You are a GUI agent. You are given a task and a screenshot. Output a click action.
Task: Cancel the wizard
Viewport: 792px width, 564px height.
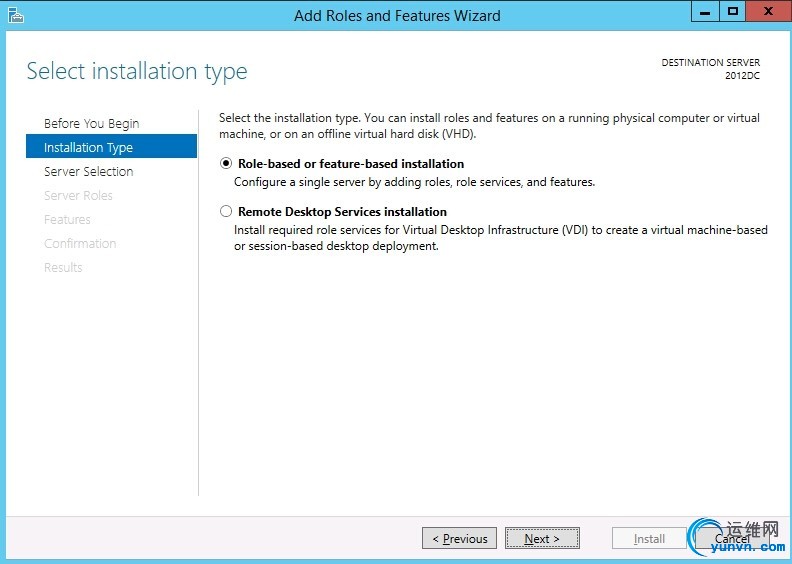click(732, 539)
